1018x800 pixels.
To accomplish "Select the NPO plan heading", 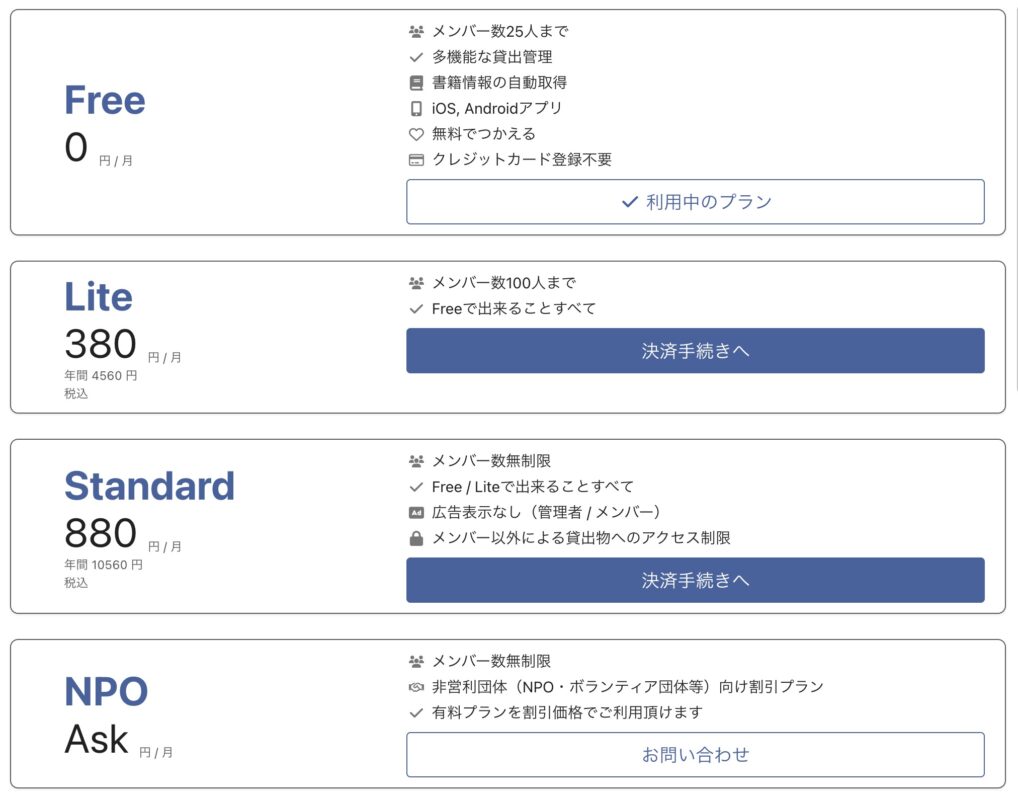I will click(106, 691).
